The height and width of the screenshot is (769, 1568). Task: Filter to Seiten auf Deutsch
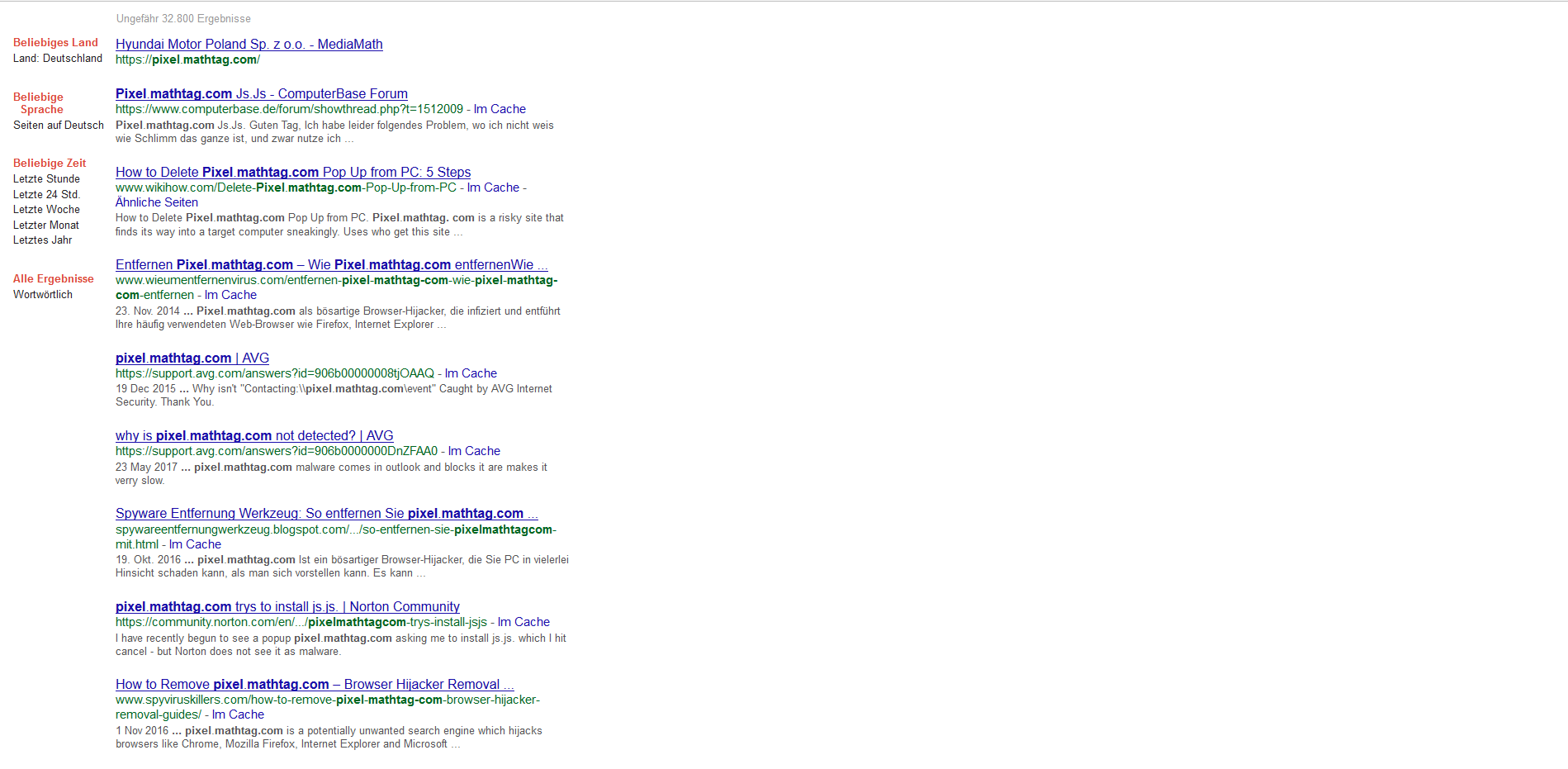click(59, 126)
